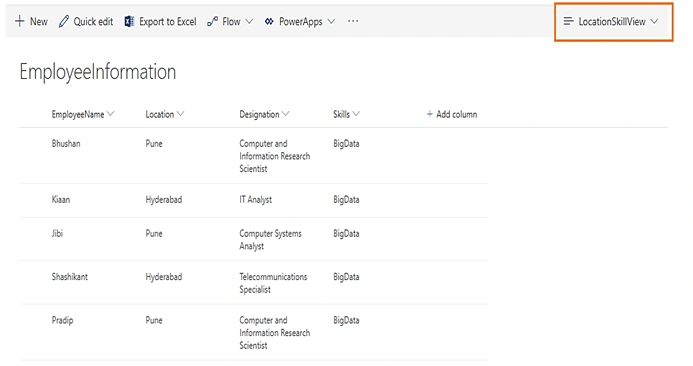Click Bhushan's Computer and Information Research Scientist designation
The width and height of the screenshot is (693, 366).
274,156
